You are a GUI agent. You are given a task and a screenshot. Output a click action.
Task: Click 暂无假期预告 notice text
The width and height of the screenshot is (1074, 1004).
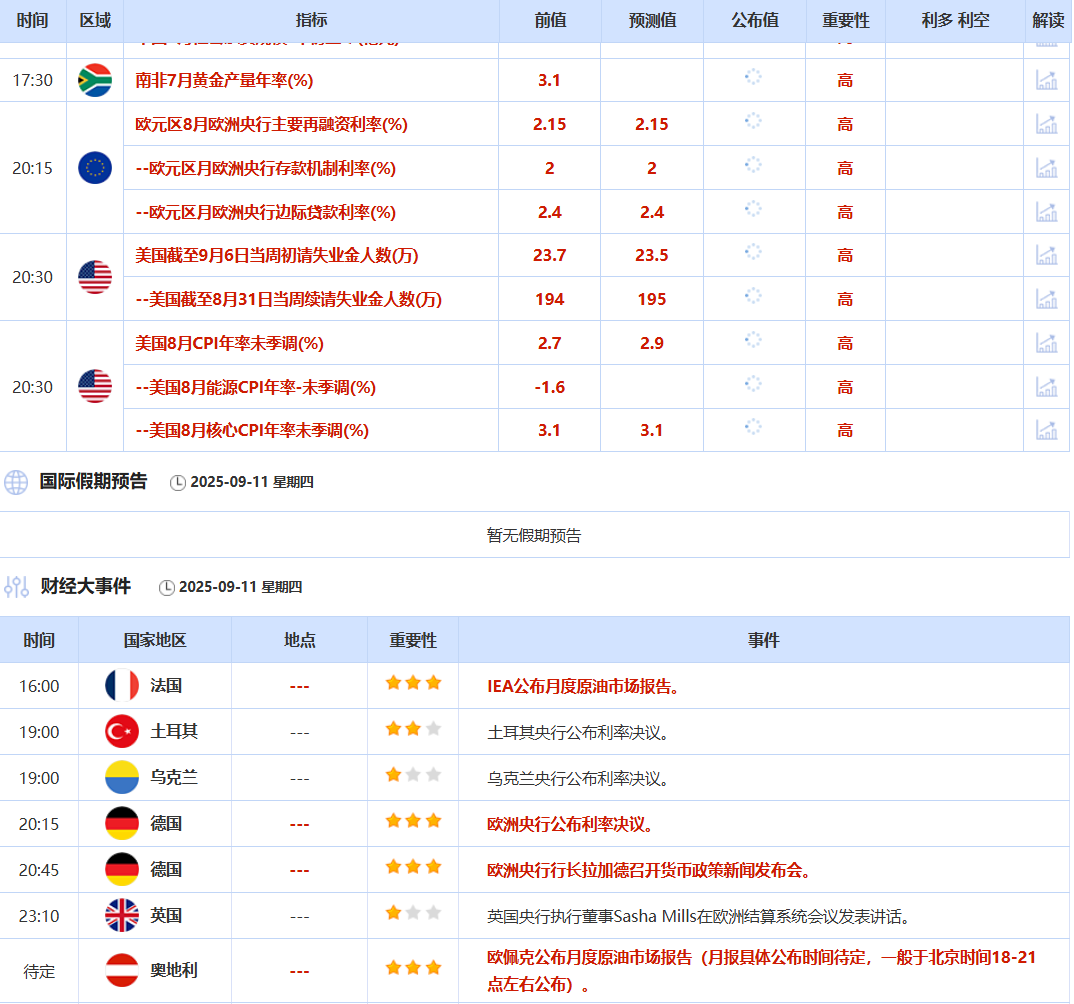tap(534, 535)
